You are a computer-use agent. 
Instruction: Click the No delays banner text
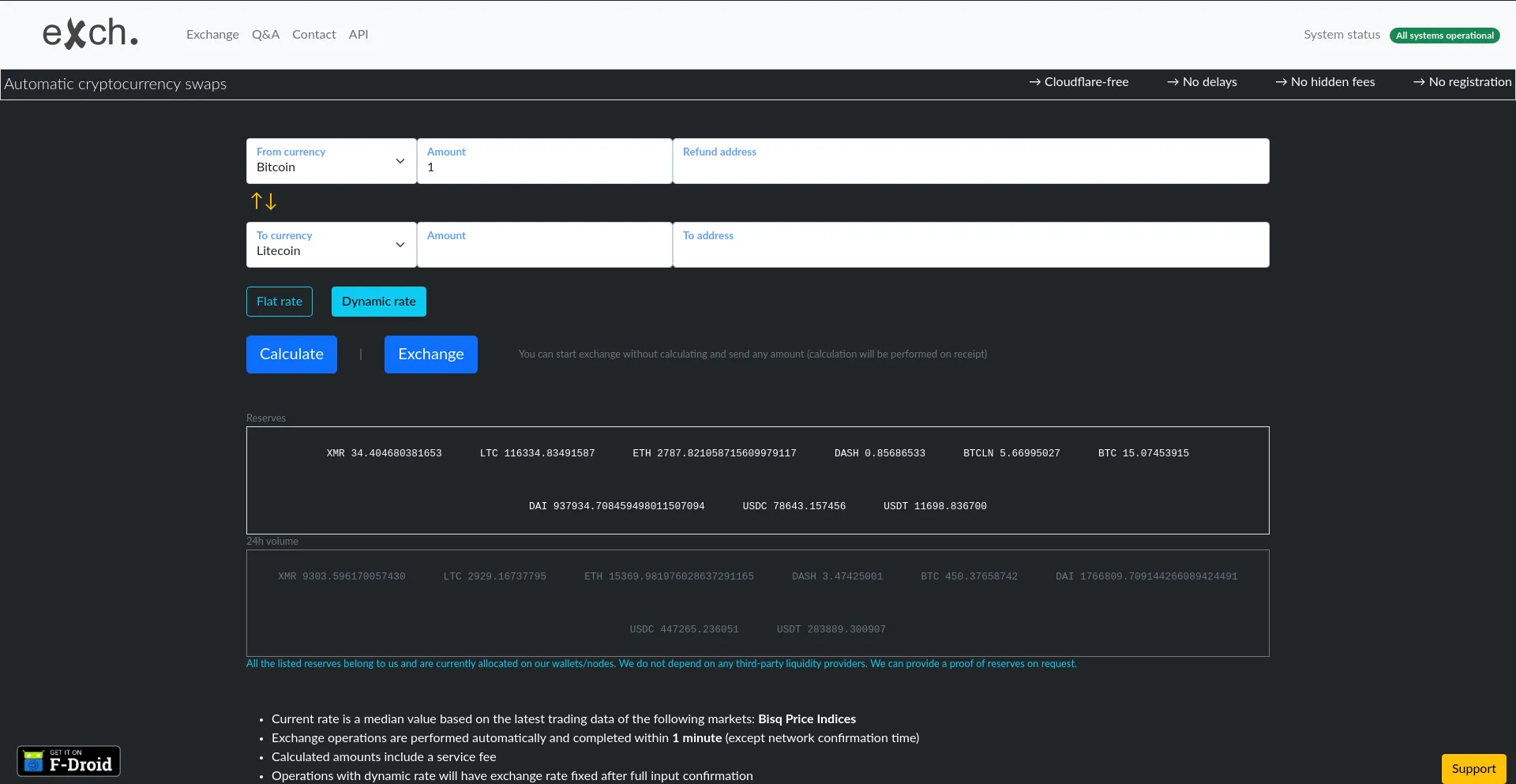[1202, 82]
